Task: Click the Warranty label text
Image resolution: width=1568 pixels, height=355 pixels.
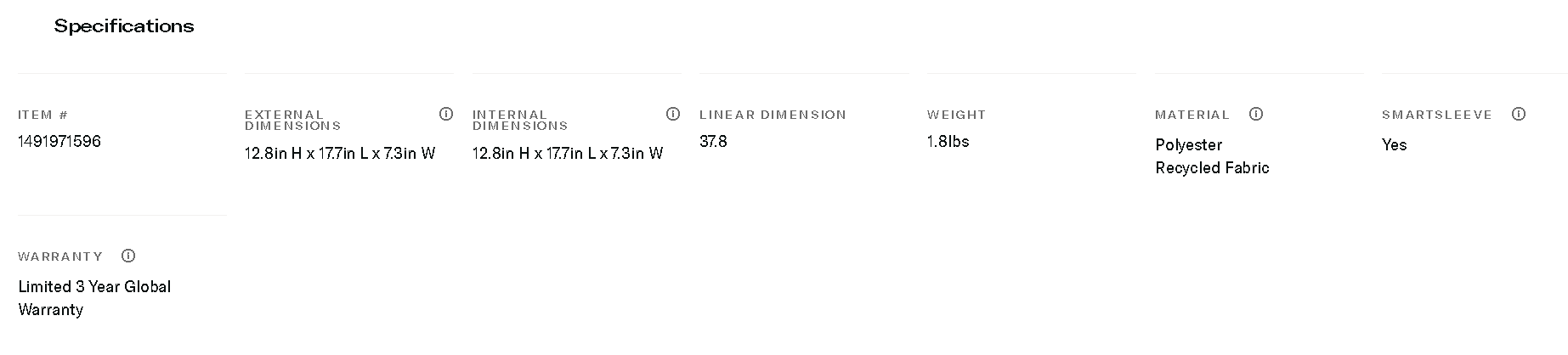Action: pos(60,256)
